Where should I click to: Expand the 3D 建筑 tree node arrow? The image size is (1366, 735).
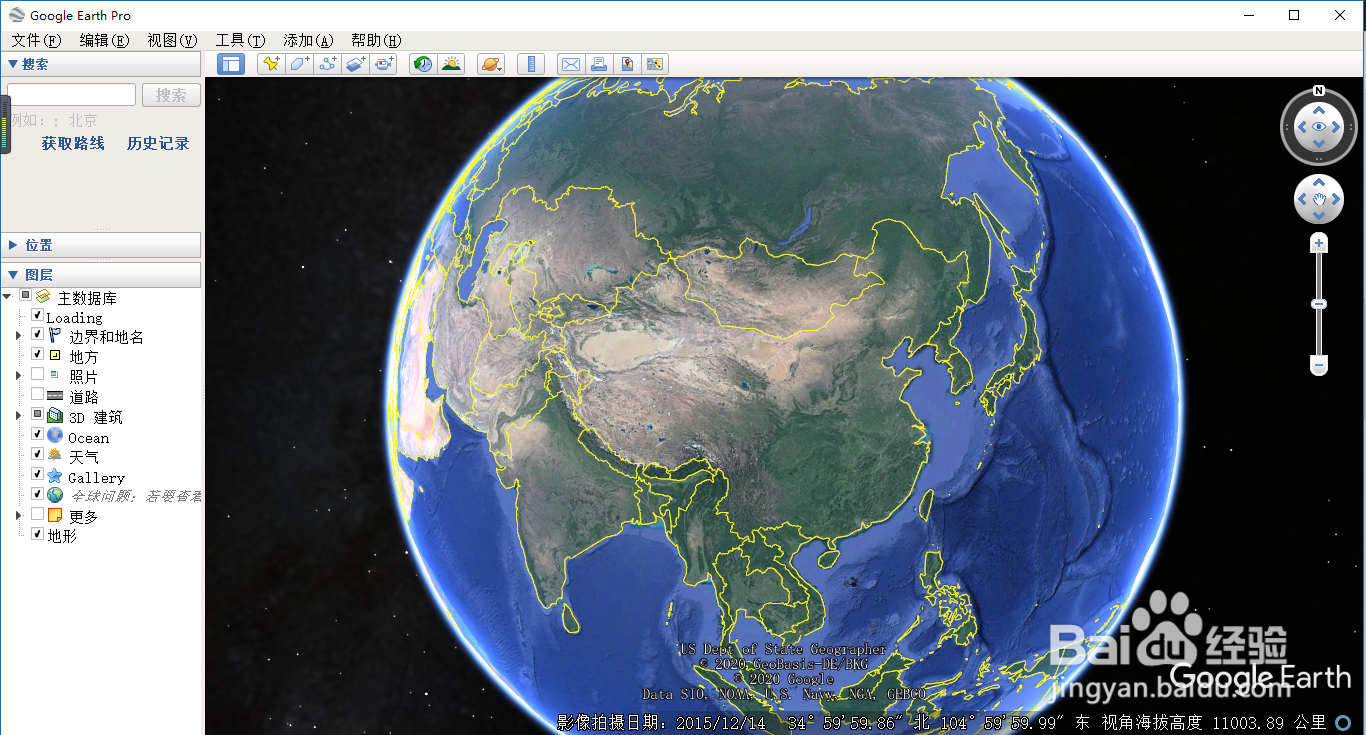[x=18, y=416]
